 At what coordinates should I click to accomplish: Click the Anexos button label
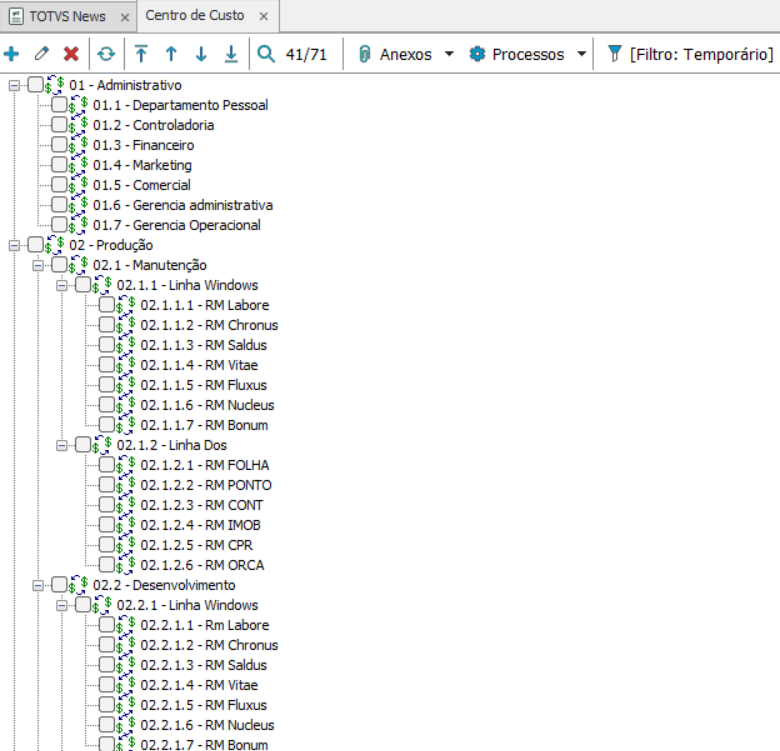point(405,54)
